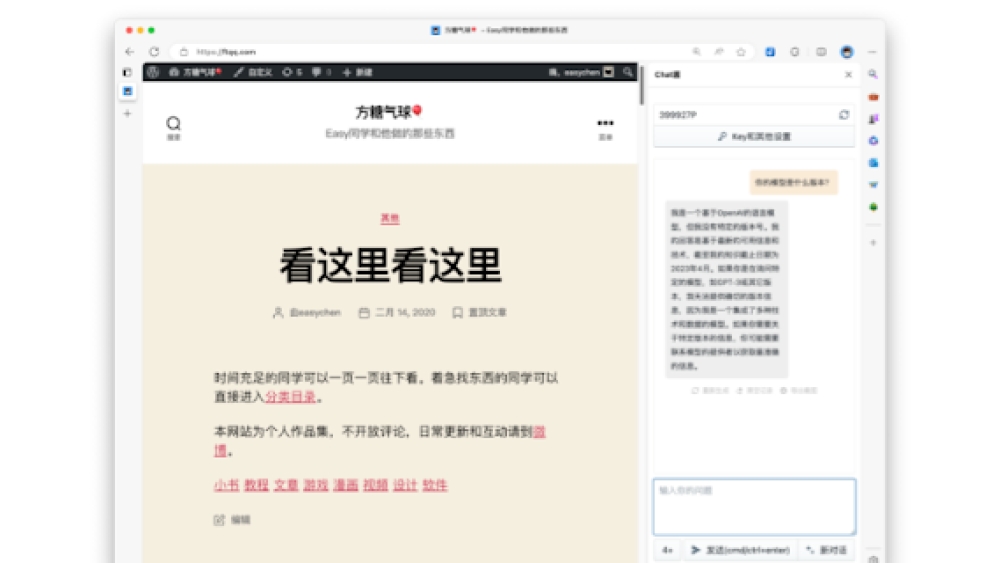Open the Key和其他设置 settings button
Image resolution: width=1000 pixels, height=563 pixels.
coord(754,136)
